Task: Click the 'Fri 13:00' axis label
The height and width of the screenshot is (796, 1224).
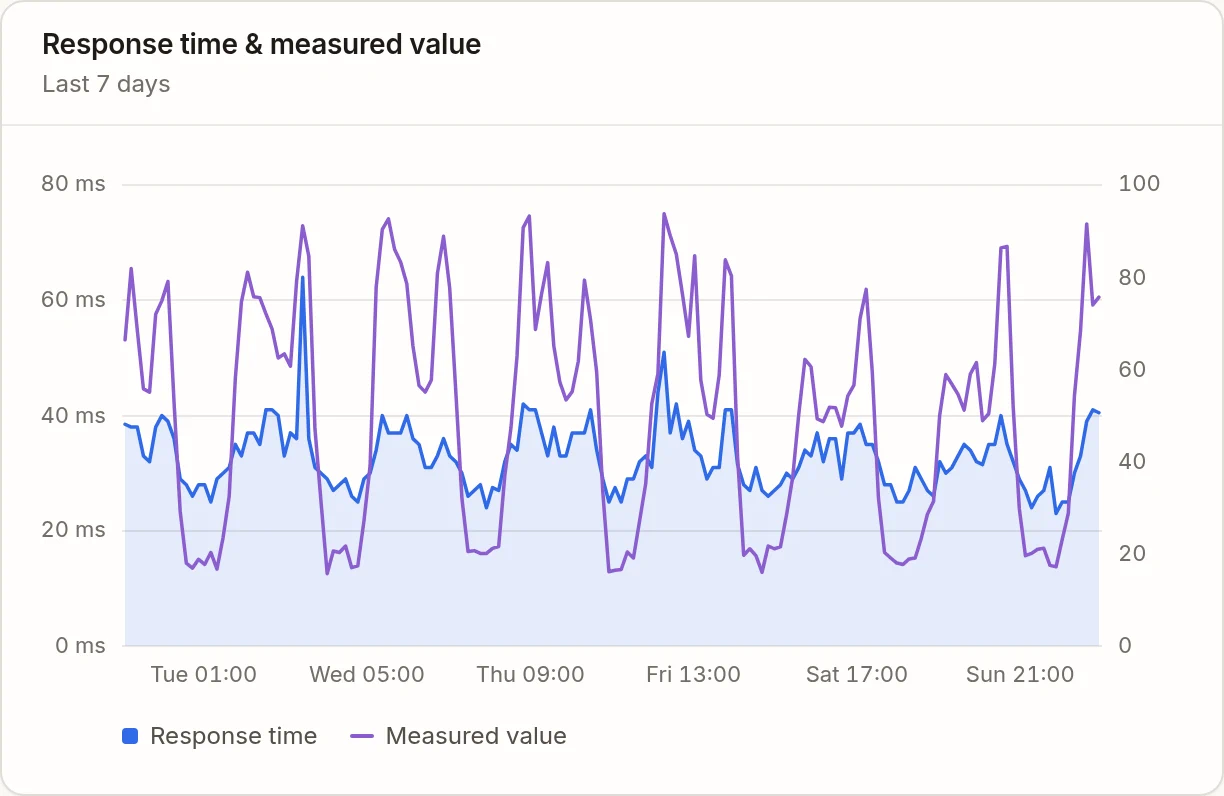Action: 694,675
